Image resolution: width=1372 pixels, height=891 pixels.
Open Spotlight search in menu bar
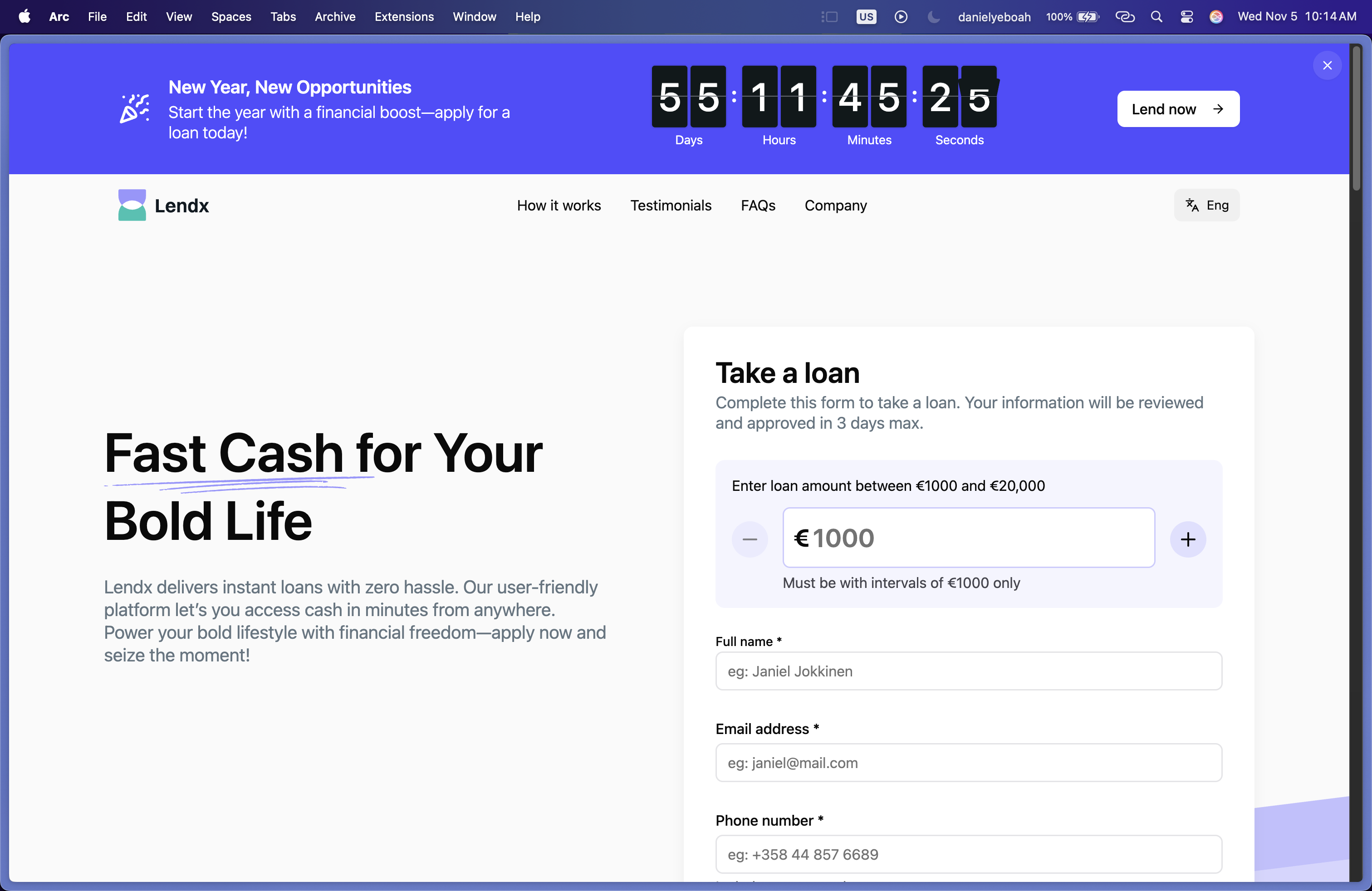[x=1156, y=17]
